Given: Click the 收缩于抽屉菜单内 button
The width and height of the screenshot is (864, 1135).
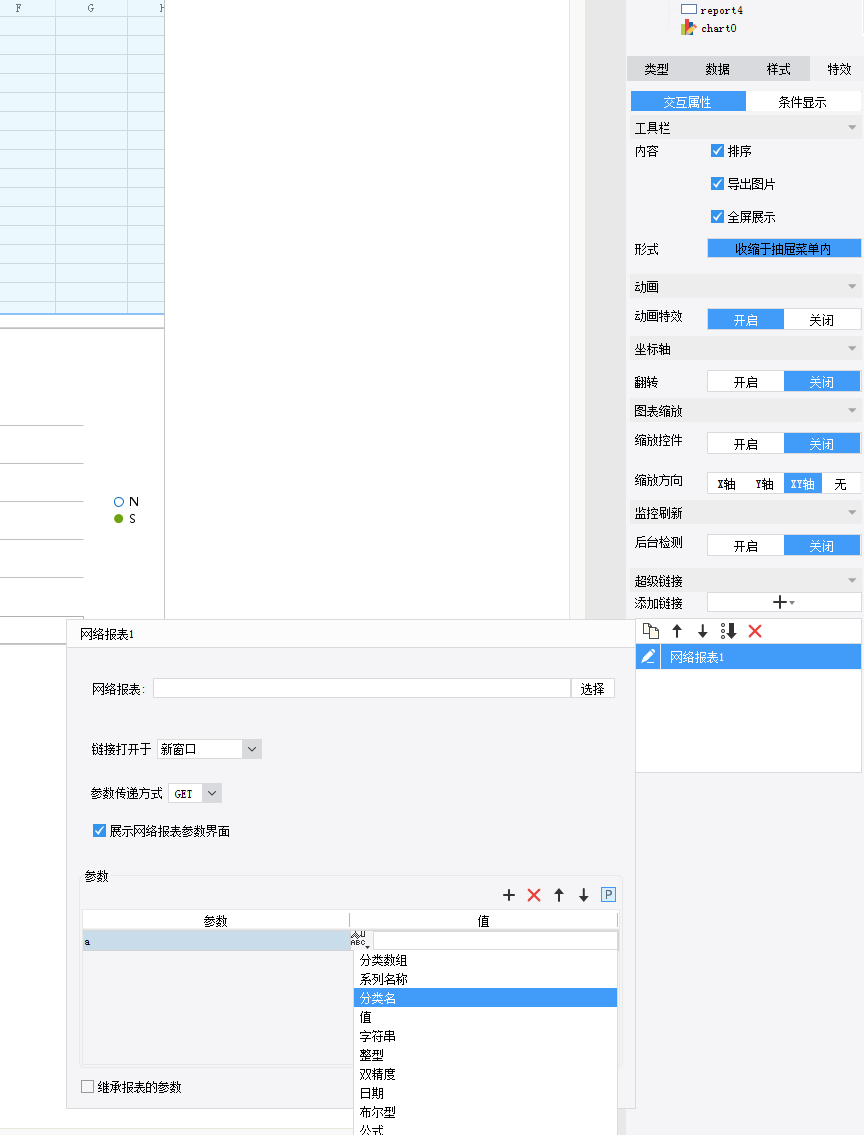Looking at the screenshot, I should click(784, 248).
